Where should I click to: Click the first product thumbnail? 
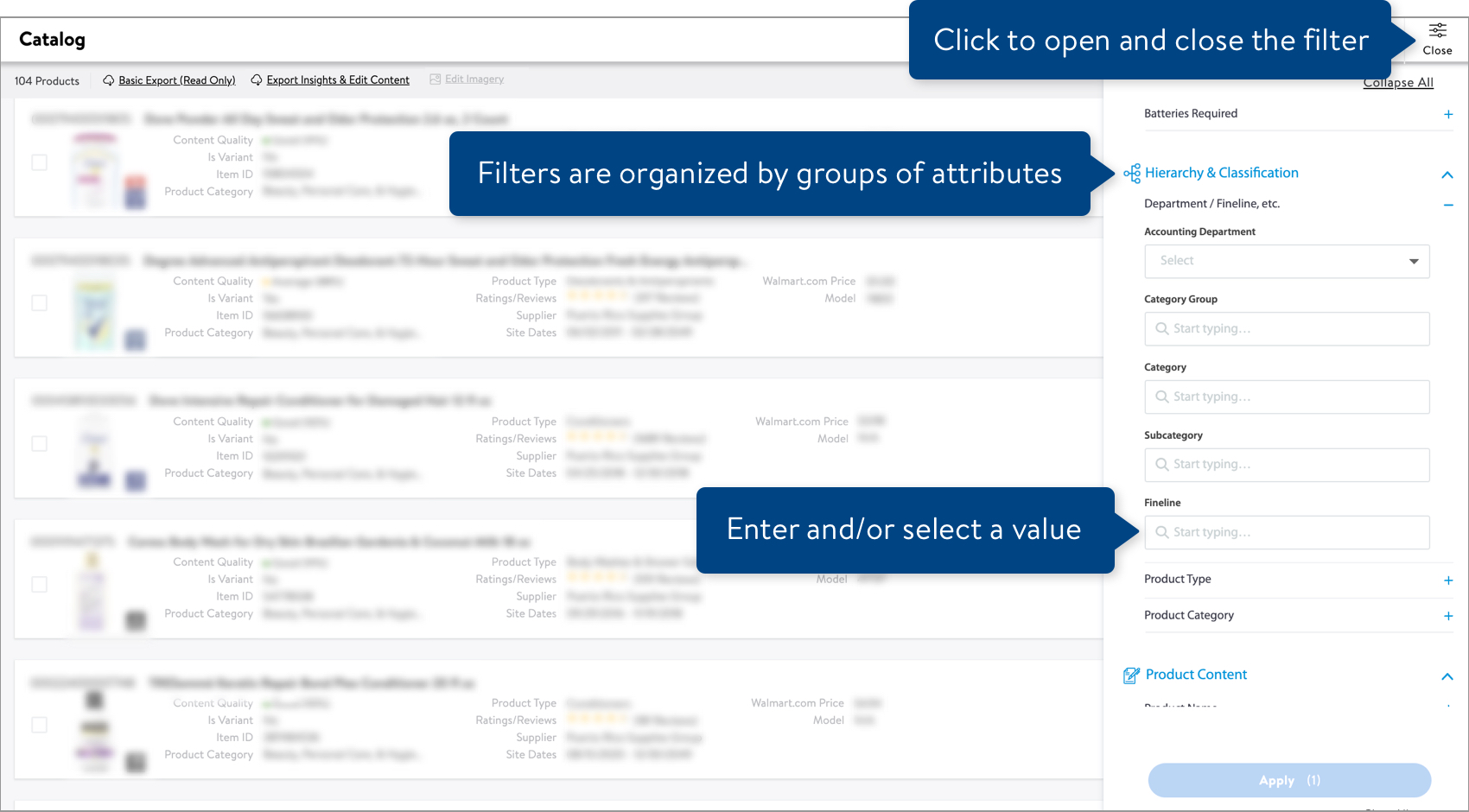[x=95, y=170]
